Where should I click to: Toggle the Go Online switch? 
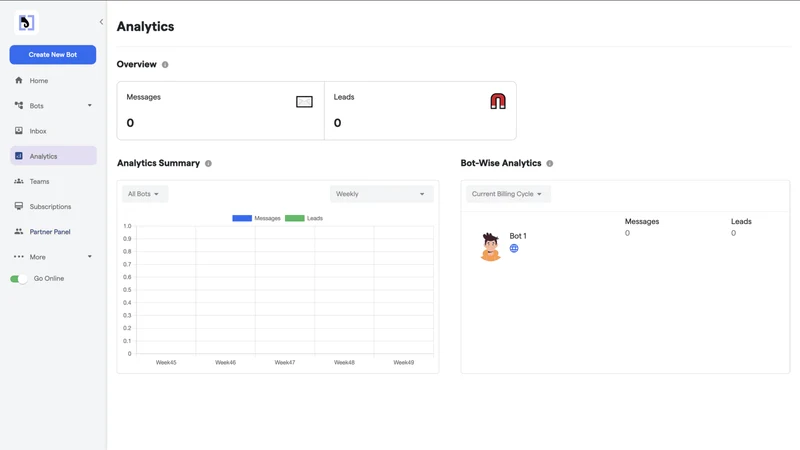tap(19, 279)
